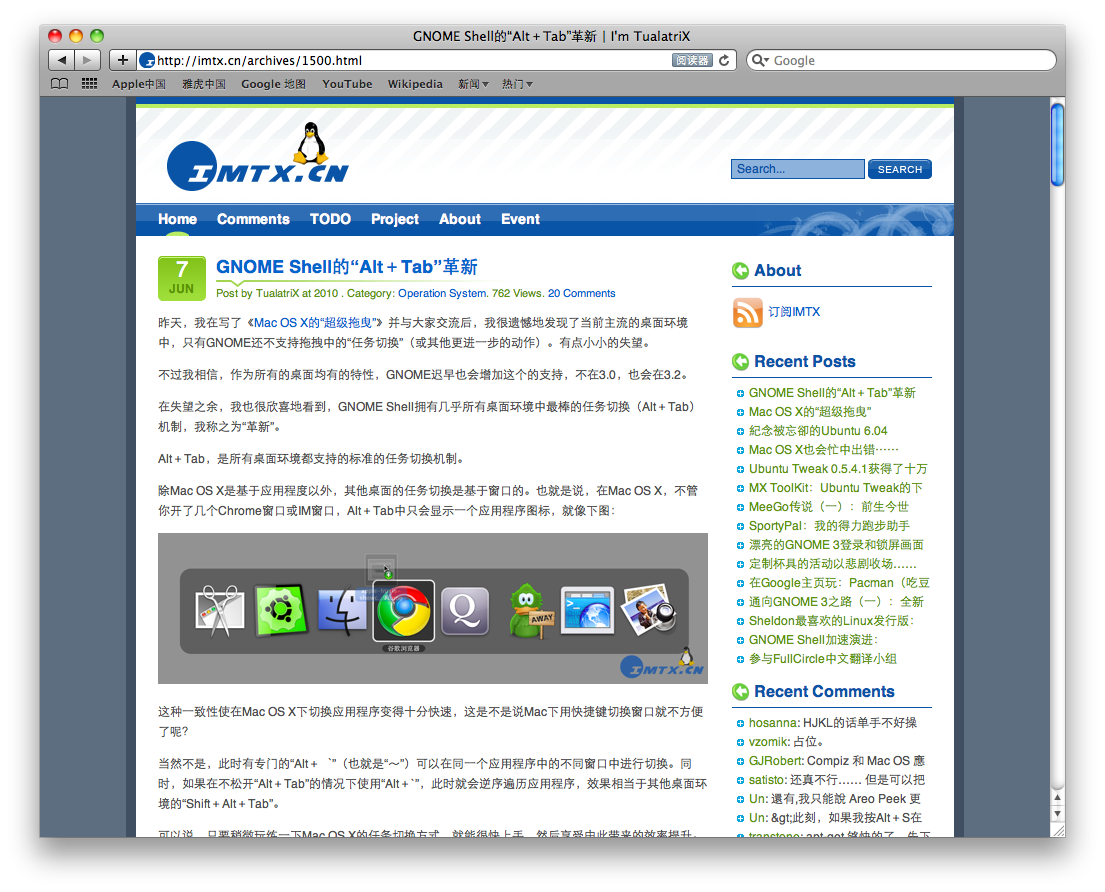This screenshot has height=892, width=1105.
Task: Open 雅虎中国 bookmark
Action: pyautogui.click(x=204, y=84)
